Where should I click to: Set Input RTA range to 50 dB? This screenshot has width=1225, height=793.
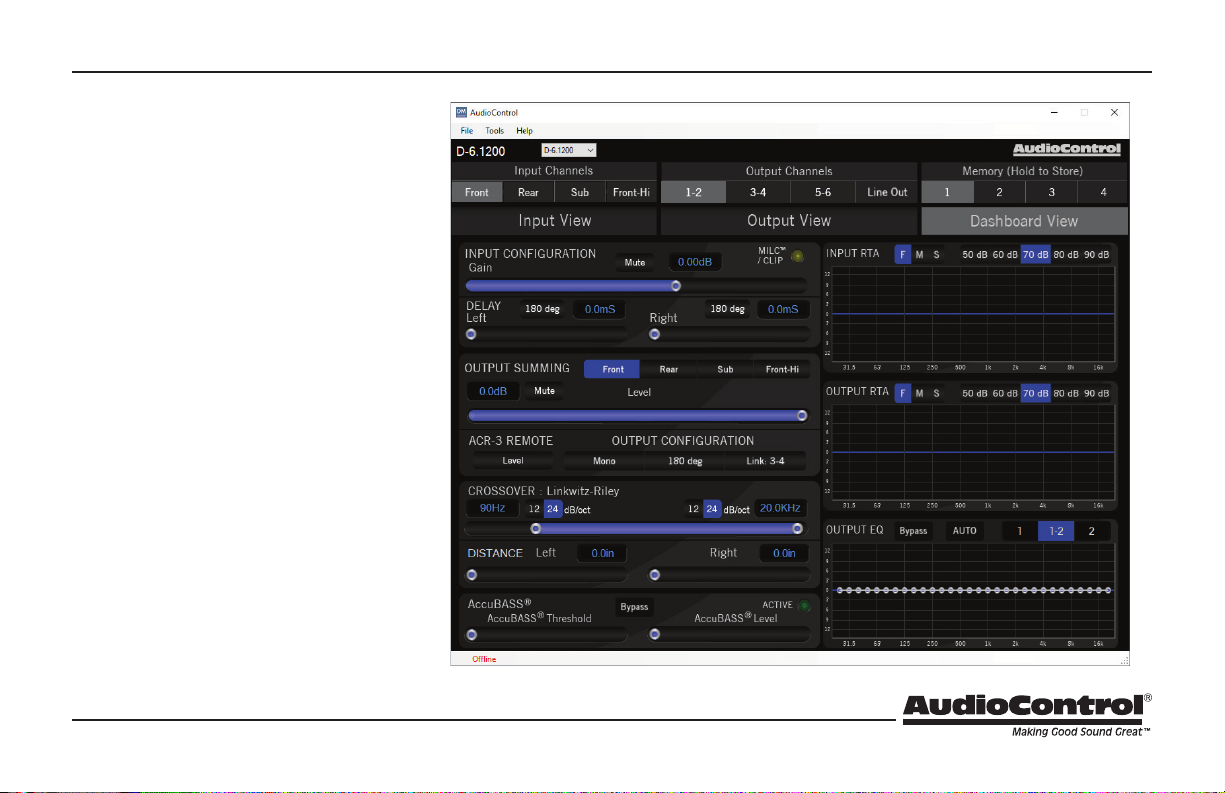(x=974, y=254)
